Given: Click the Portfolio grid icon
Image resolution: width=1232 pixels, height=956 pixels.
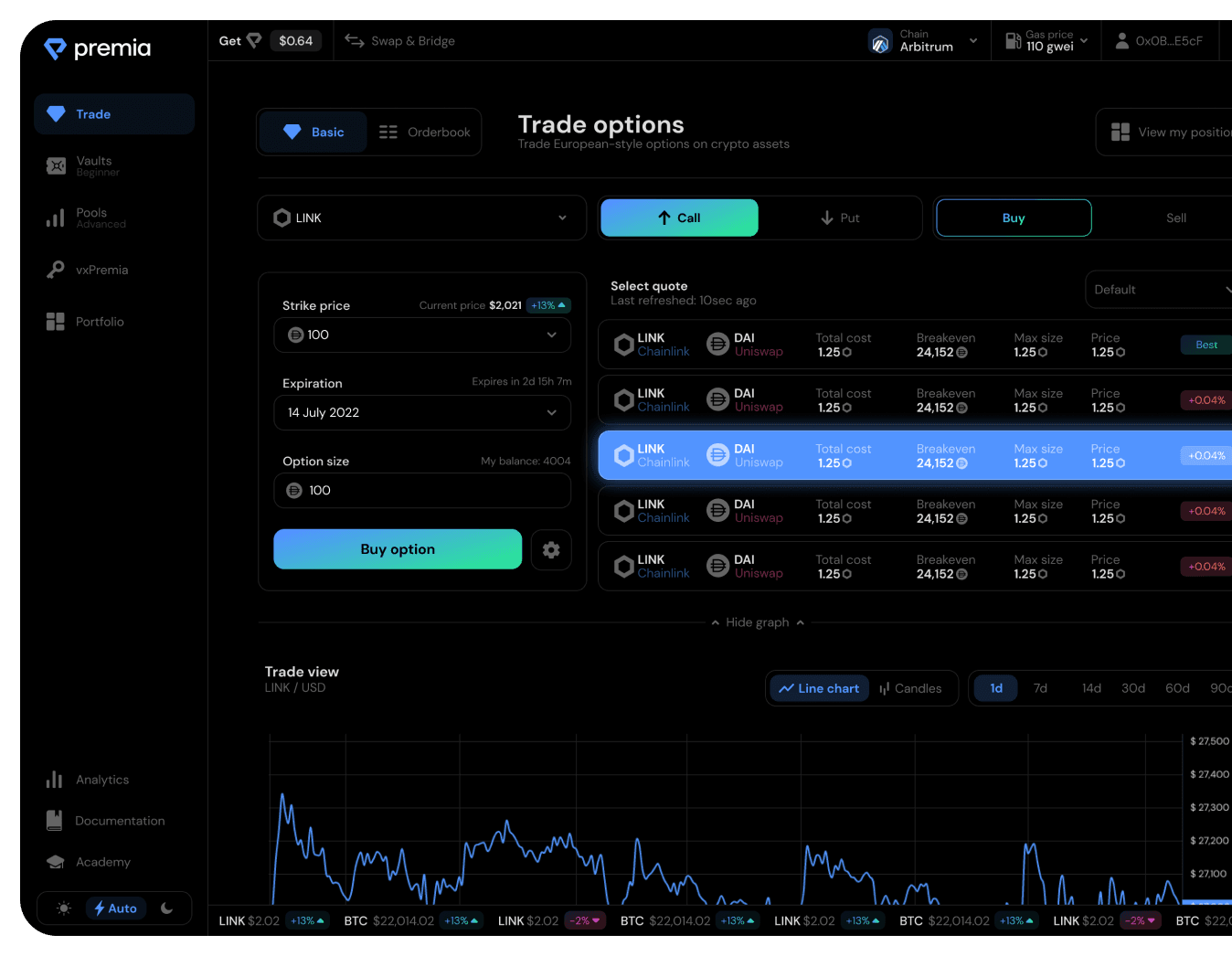Looking at the screenshot, I should click(56, 322).
